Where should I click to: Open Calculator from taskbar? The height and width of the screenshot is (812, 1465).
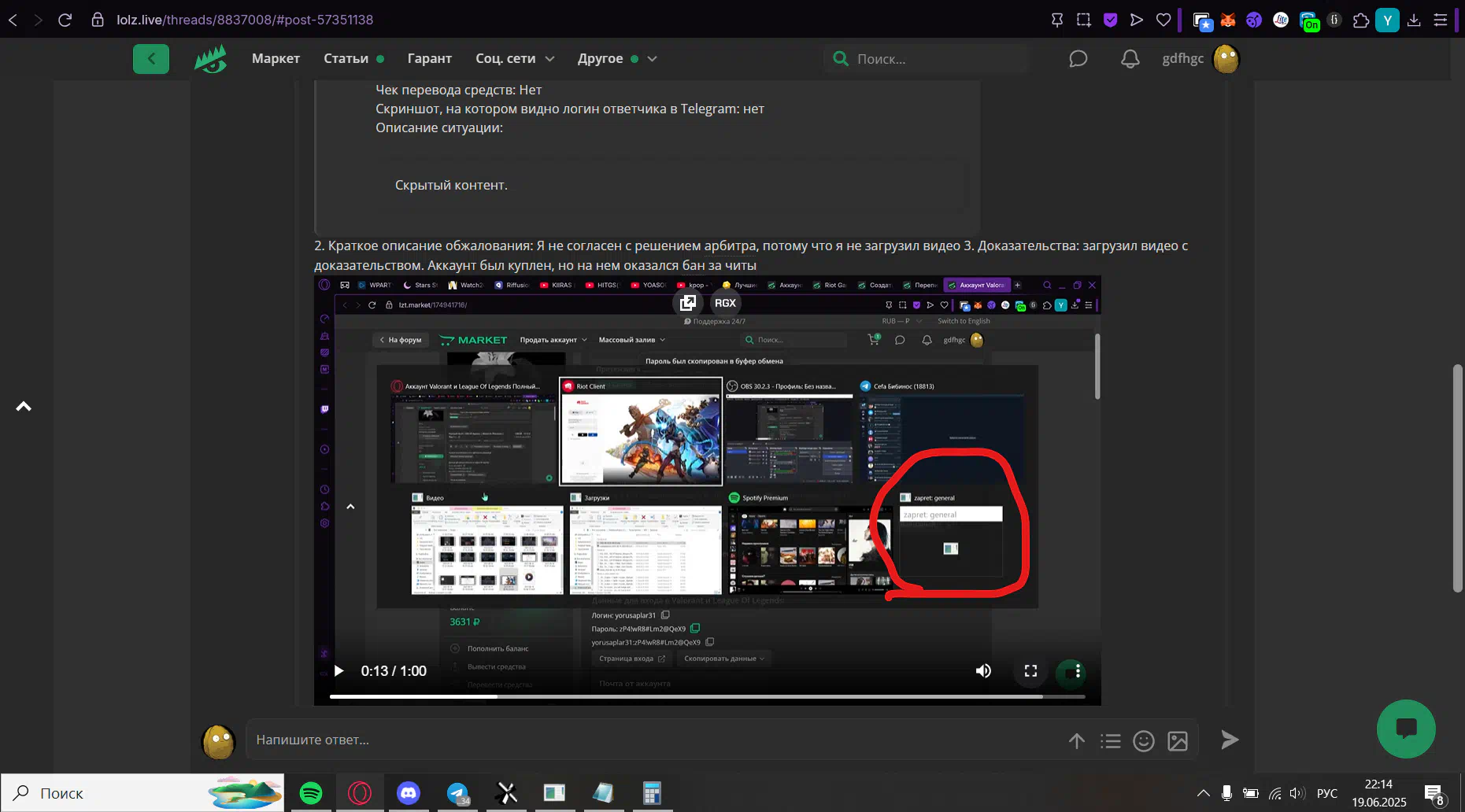(652, 793)
